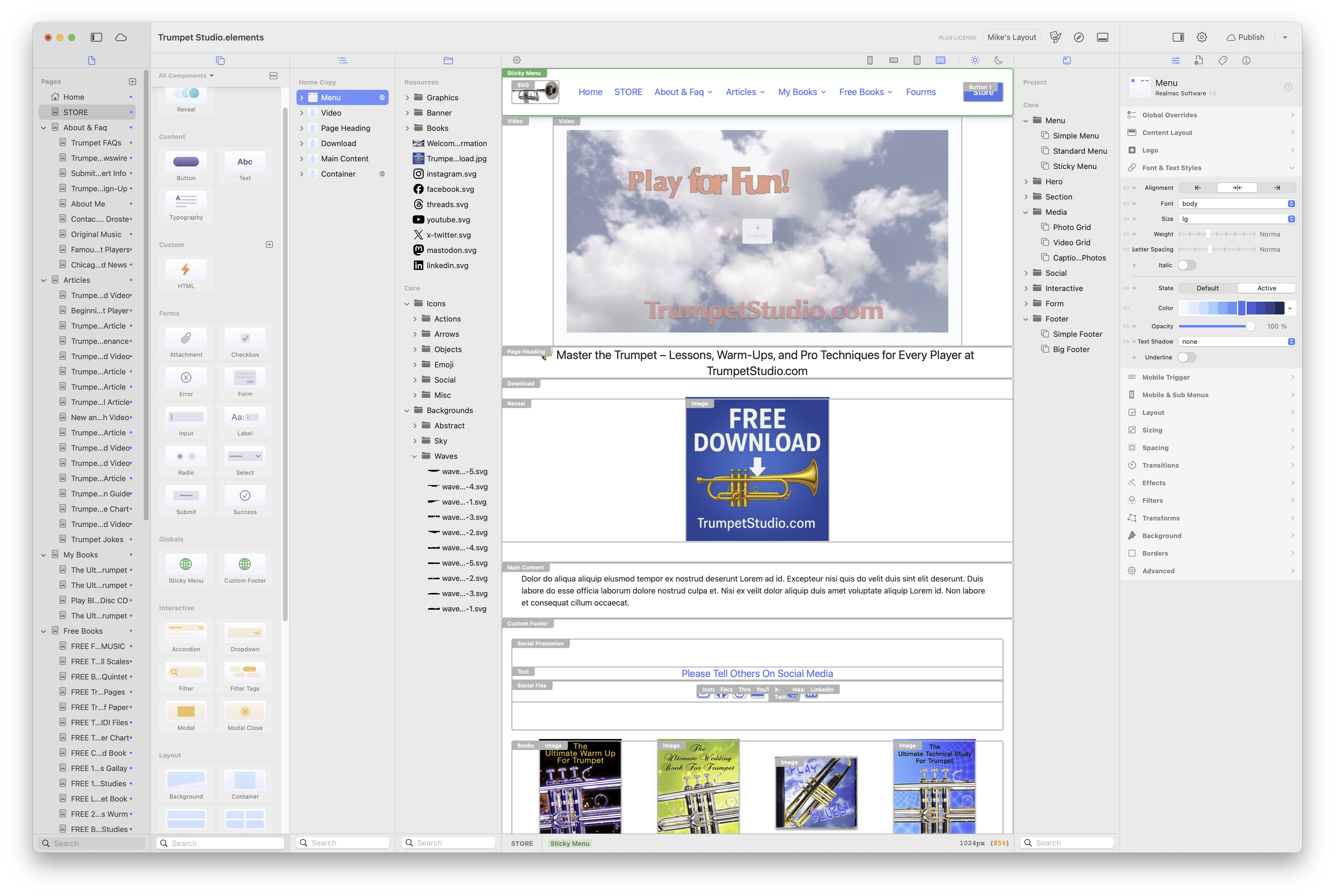Screen dimensions: 1335x896
Task: Expand the Content Layout section
Action: point(1210,133)
